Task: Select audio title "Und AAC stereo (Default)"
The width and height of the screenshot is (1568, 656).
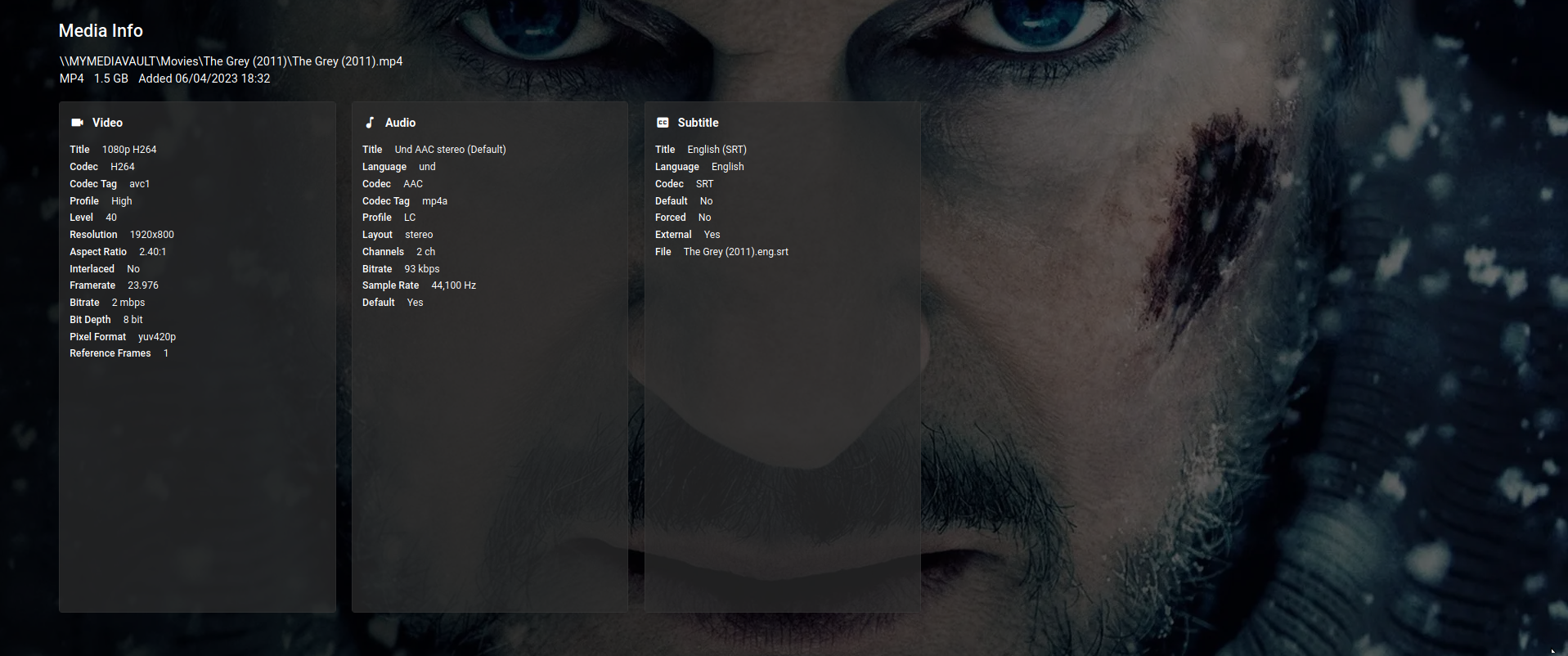Action: (x=451, y=150)
